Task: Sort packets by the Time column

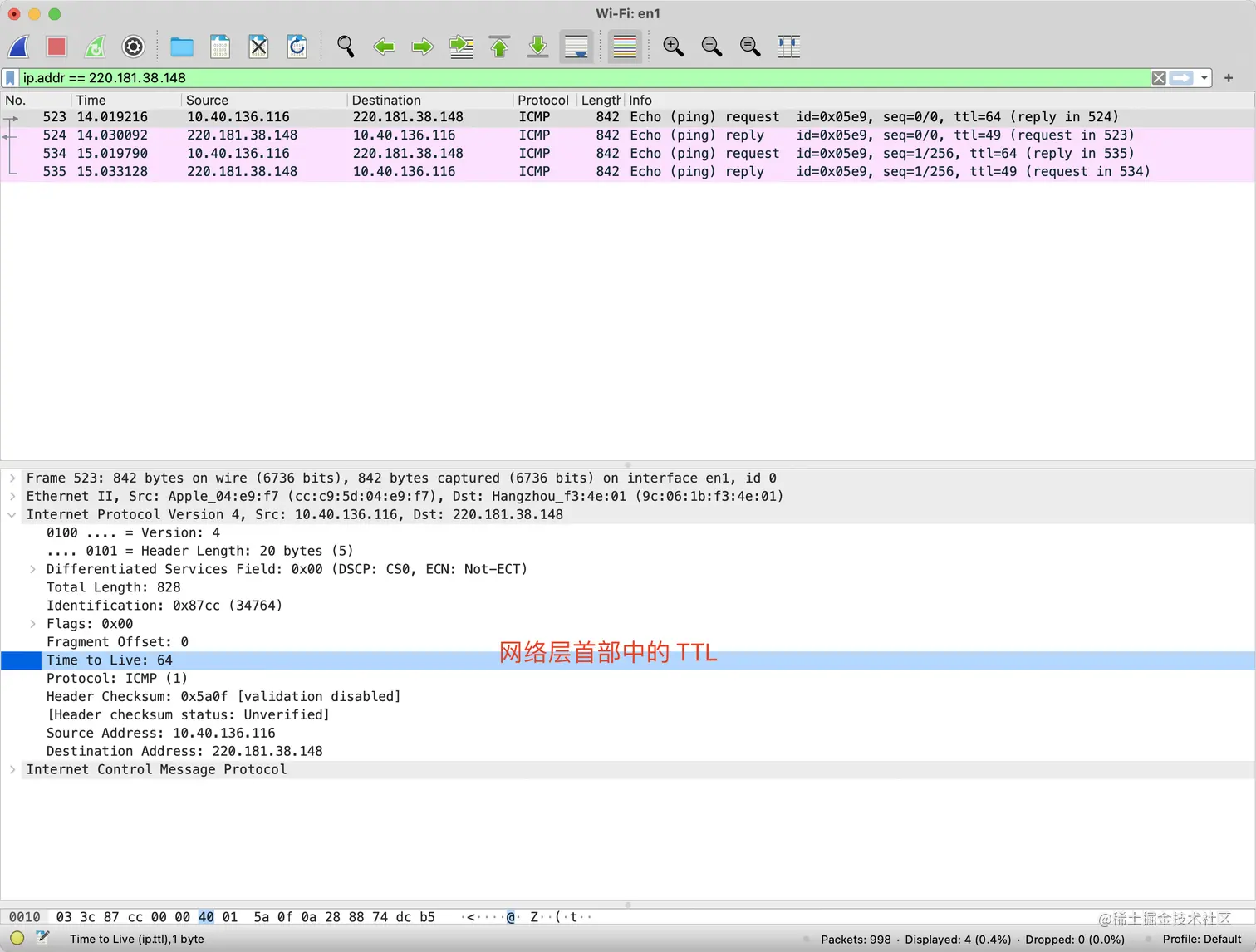Action: point(127,100)
